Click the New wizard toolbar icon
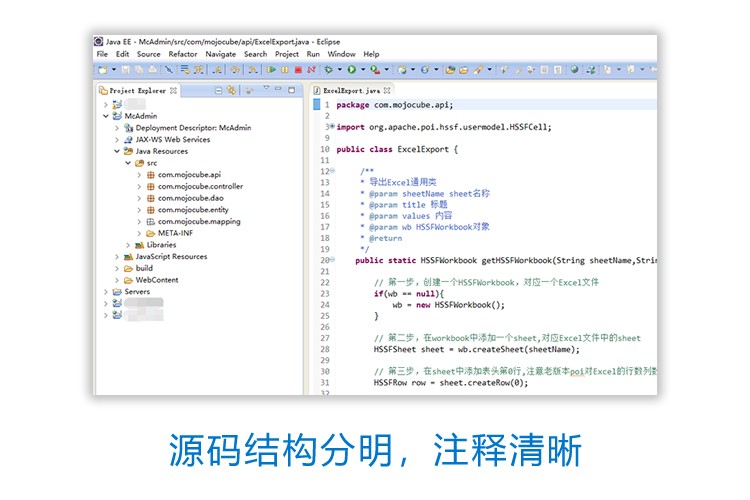 coord(102,70)
